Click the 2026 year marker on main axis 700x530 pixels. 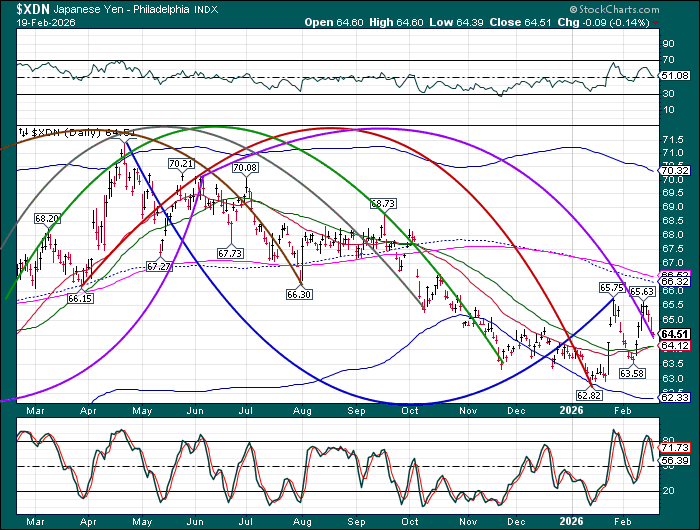[x=572, y=410]
